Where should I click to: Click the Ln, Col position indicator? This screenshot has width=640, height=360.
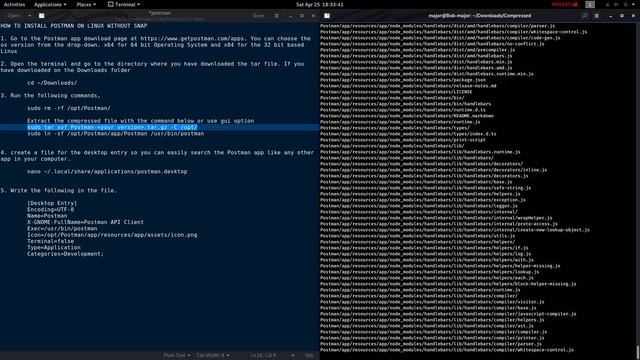click(x=263, y=355)
